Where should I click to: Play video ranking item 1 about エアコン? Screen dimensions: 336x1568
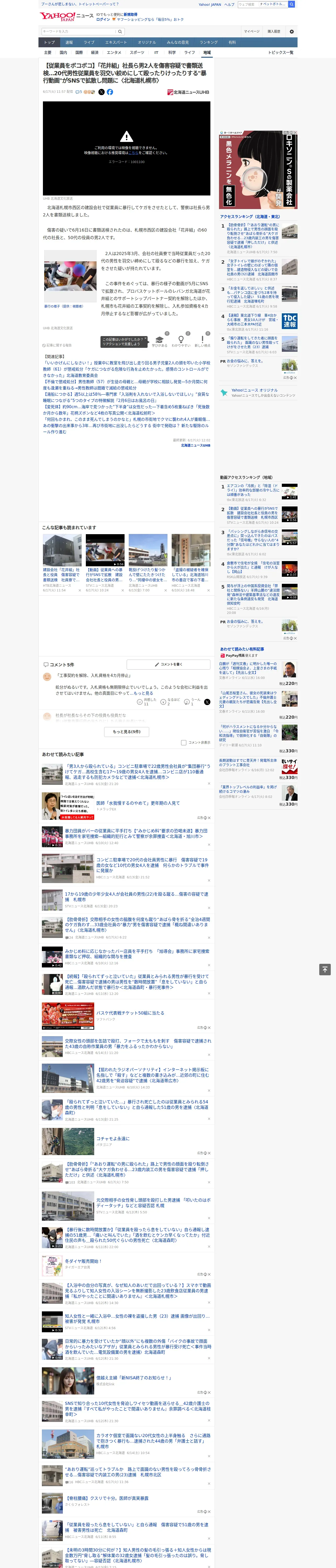(290, 492)
